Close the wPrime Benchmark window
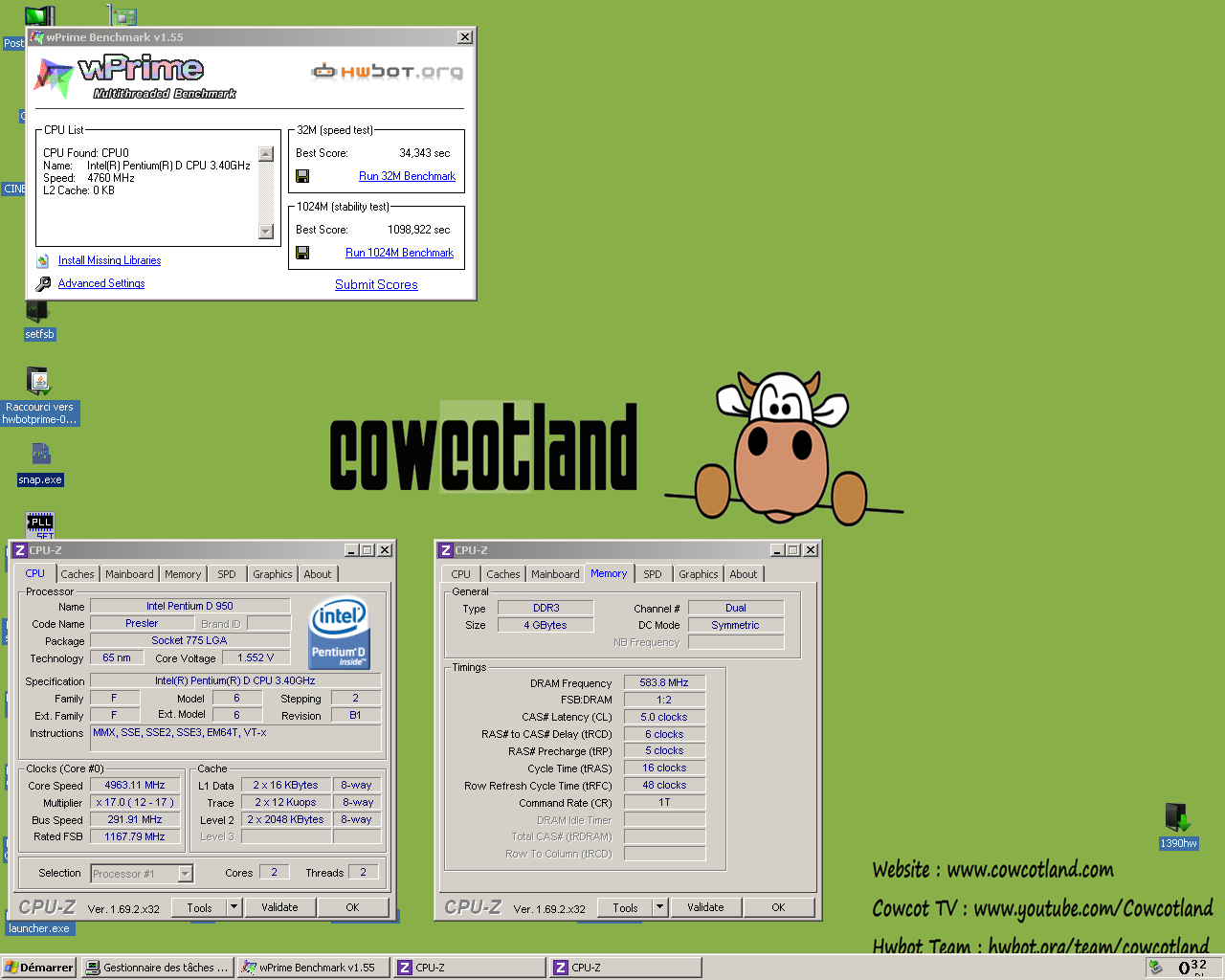This screenshot has height=980, width=1225. pyautogui.click(x=465, y=37)
